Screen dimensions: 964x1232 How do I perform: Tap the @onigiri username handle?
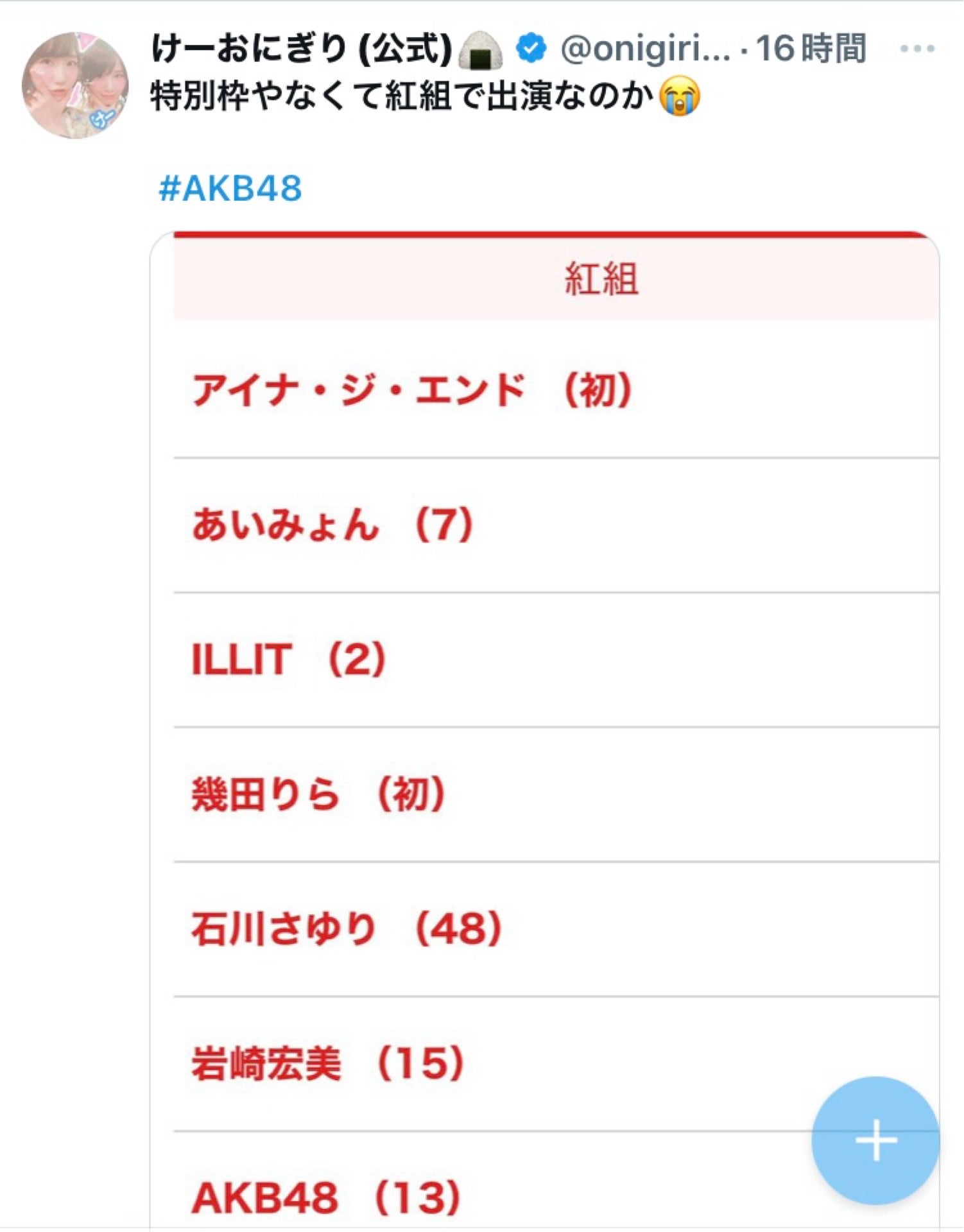(644, 49)
